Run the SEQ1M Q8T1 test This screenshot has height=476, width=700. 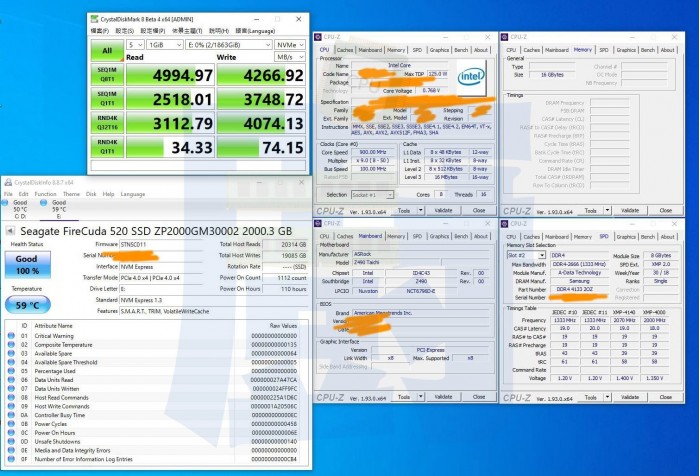point(106,74)
